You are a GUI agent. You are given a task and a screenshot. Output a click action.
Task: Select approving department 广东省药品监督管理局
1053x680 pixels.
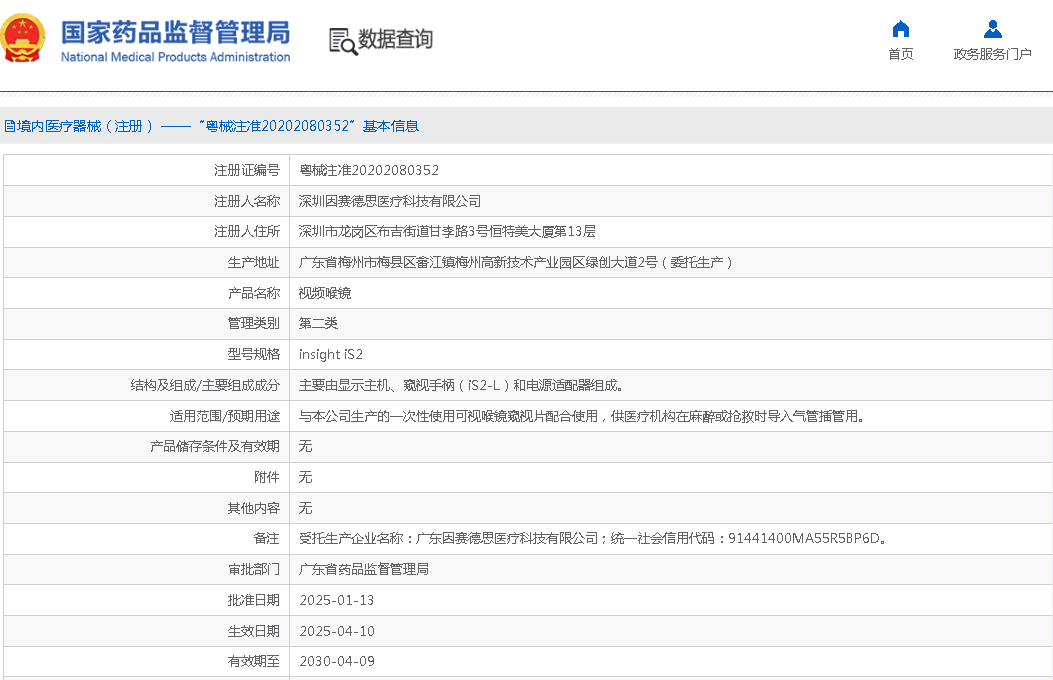(364, 569)
